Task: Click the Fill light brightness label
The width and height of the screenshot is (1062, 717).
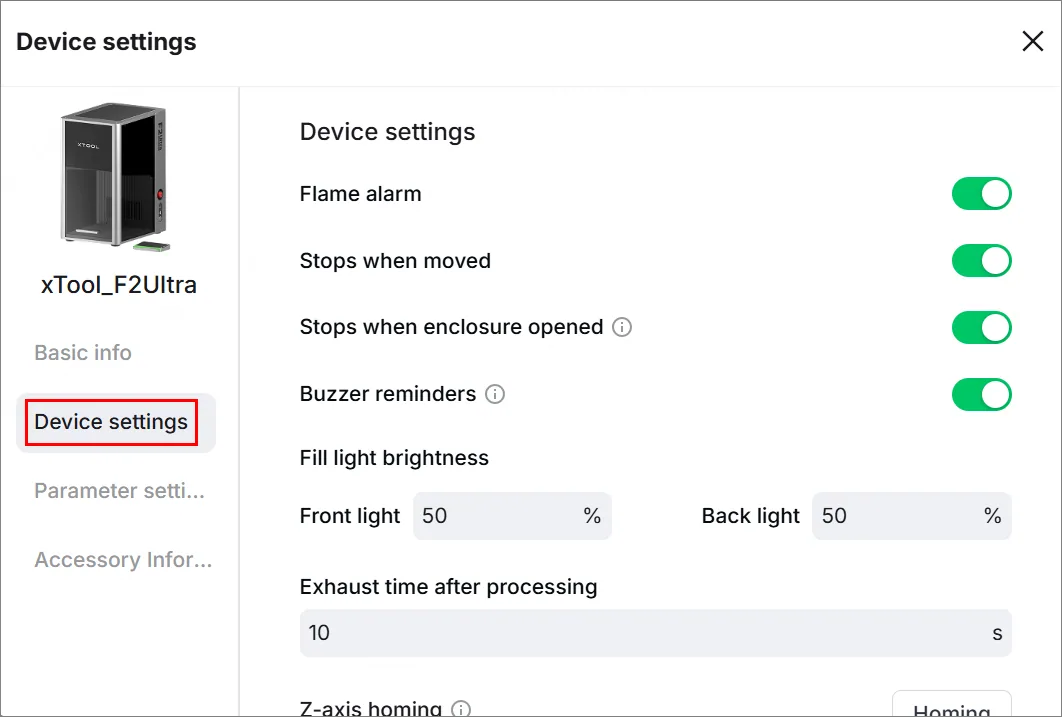Action: pyautogui.click(x=394, y=458)
